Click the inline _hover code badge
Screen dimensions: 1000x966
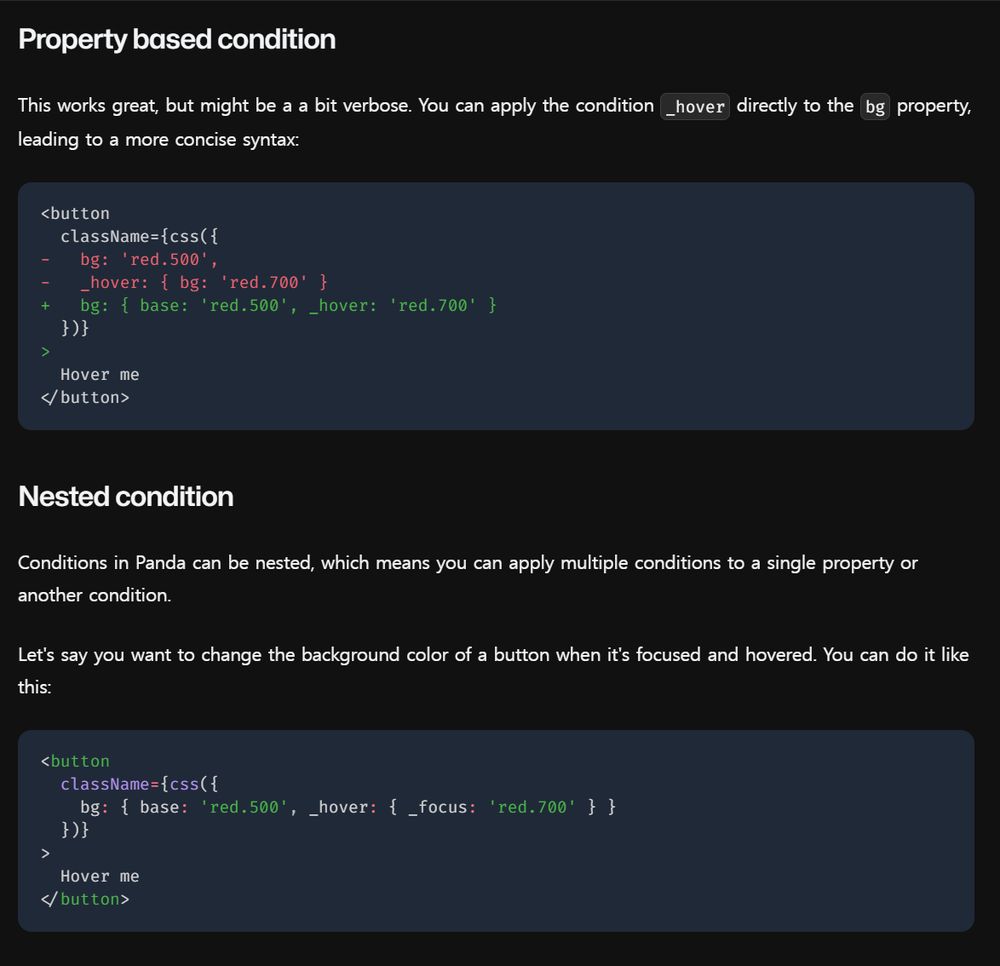click(695, 106)
